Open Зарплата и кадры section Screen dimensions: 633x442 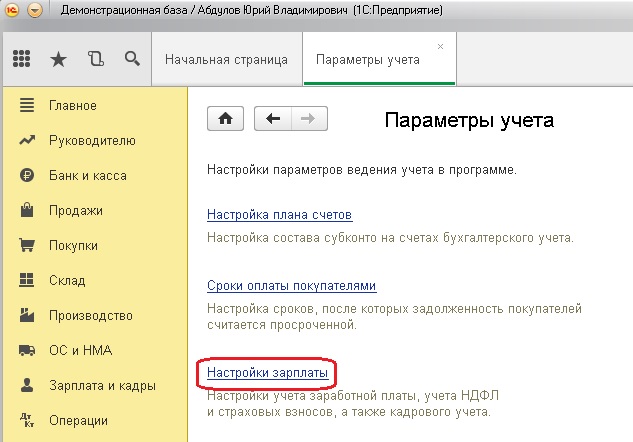[102, 385]
